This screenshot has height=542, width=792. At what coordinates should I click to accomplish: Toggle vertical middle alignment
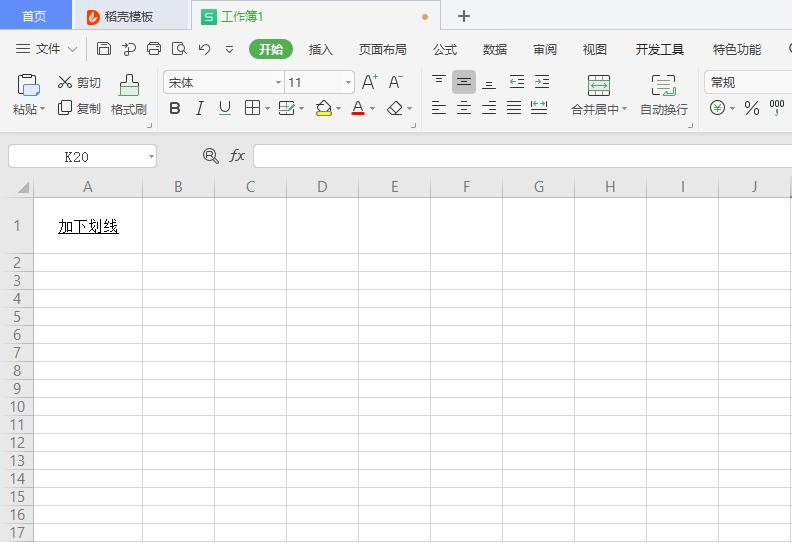pos(464,82)
